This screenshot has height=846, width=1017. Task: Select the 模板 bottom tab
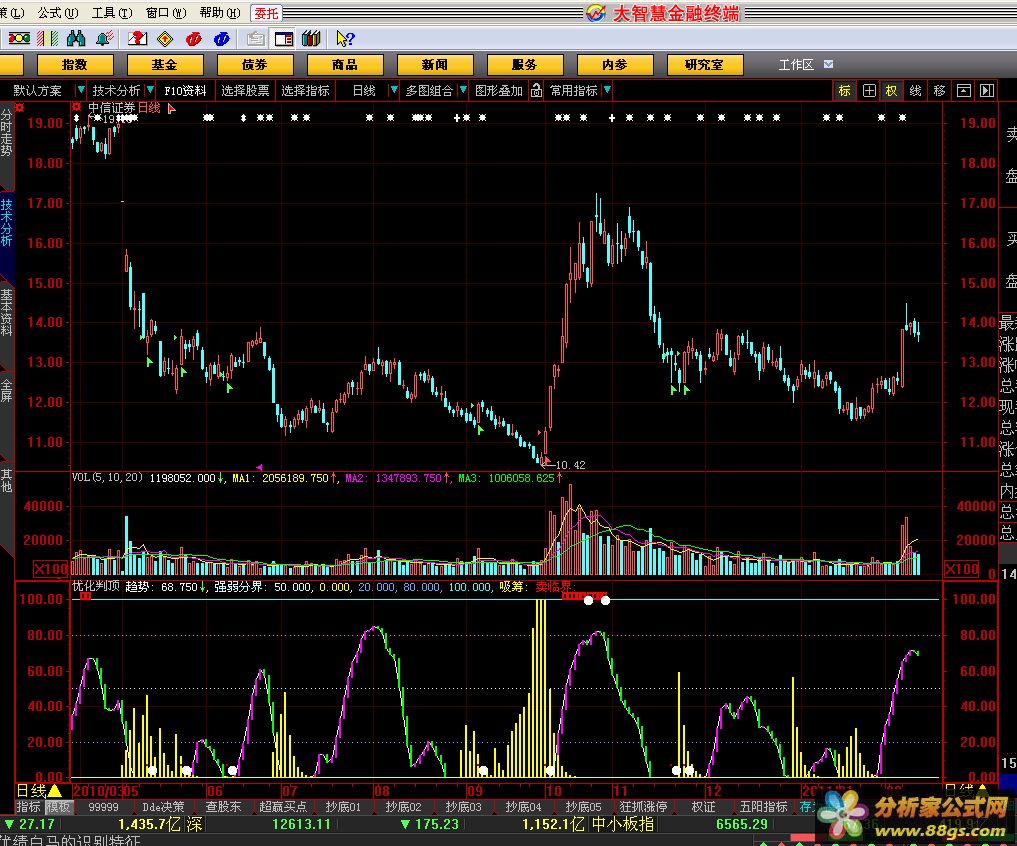click(x=58, y=806)
